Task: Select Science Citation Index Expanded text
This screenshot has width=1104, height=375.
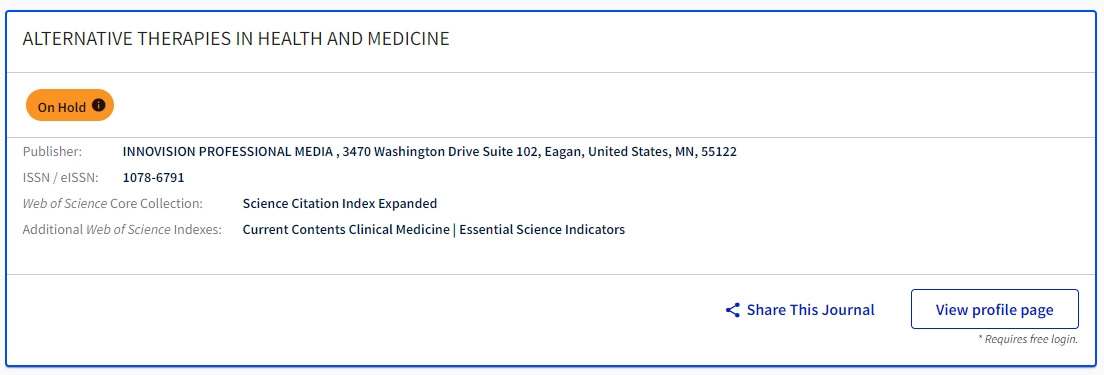Action: click(x=339, y=203)
